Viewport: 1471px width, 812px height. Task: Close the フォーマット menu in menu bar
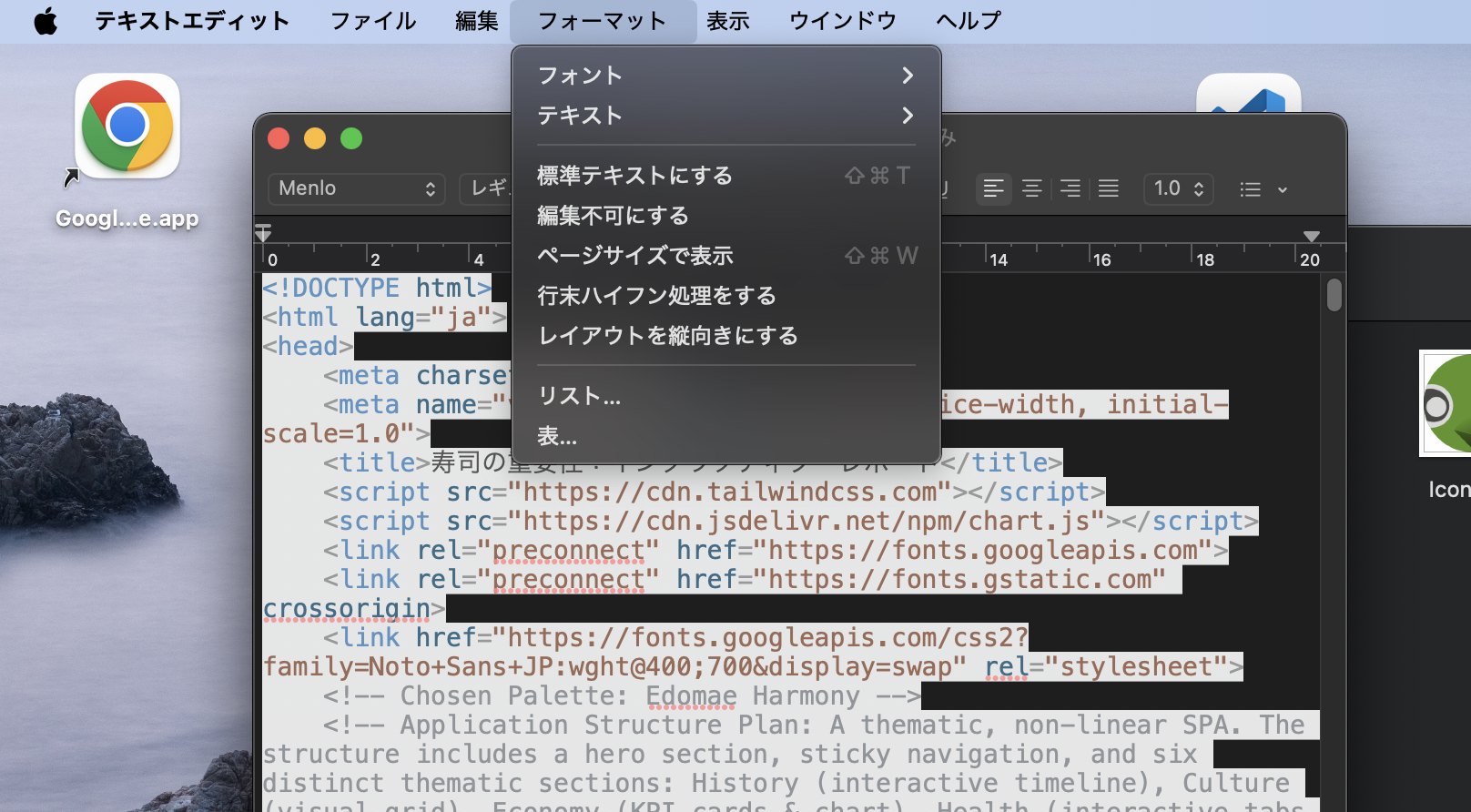(x=603, y=21)
